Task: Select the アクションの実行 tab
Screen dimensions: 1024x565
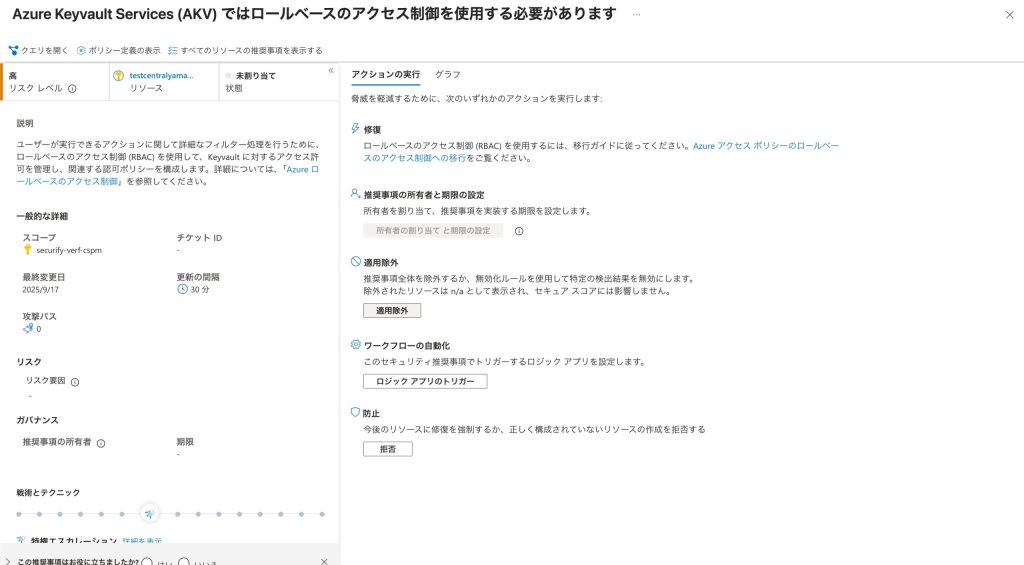Action: tap(385, 75)
